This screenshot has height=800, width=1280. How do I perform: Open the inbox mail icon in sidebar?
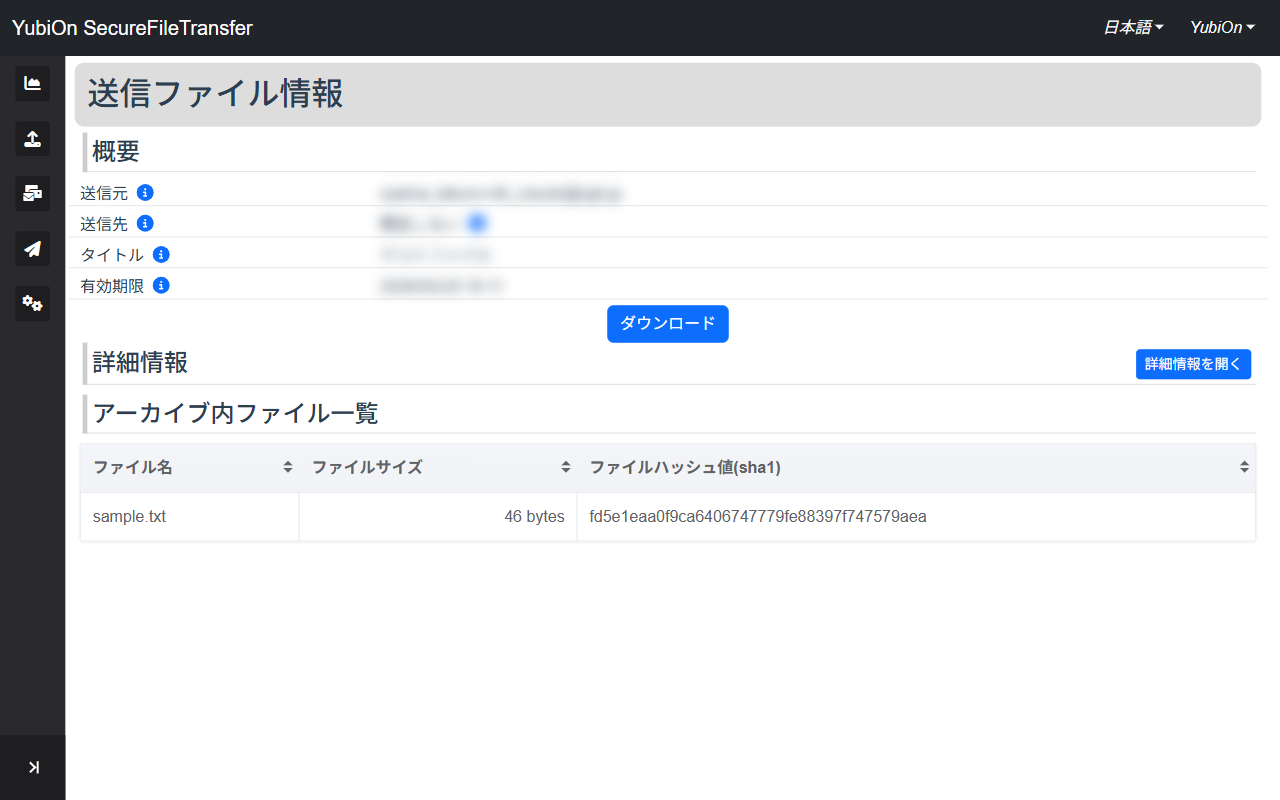[x=32, y=194]
